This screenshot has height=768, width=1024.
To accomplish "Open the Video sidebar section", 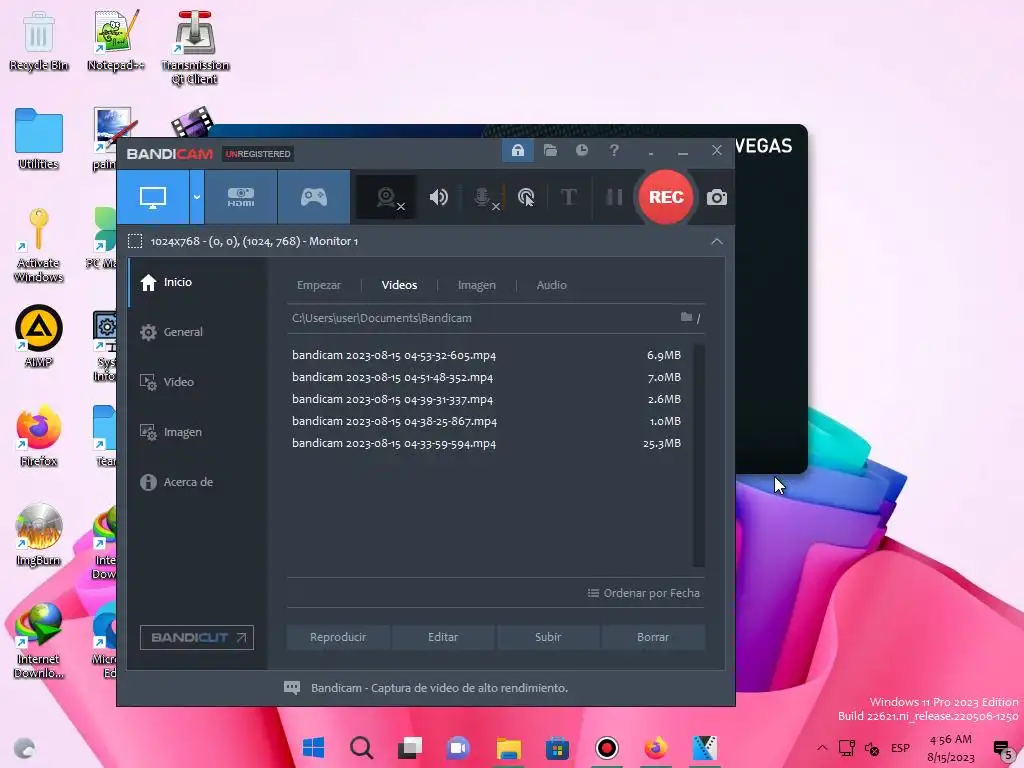I will pos(197,382).
